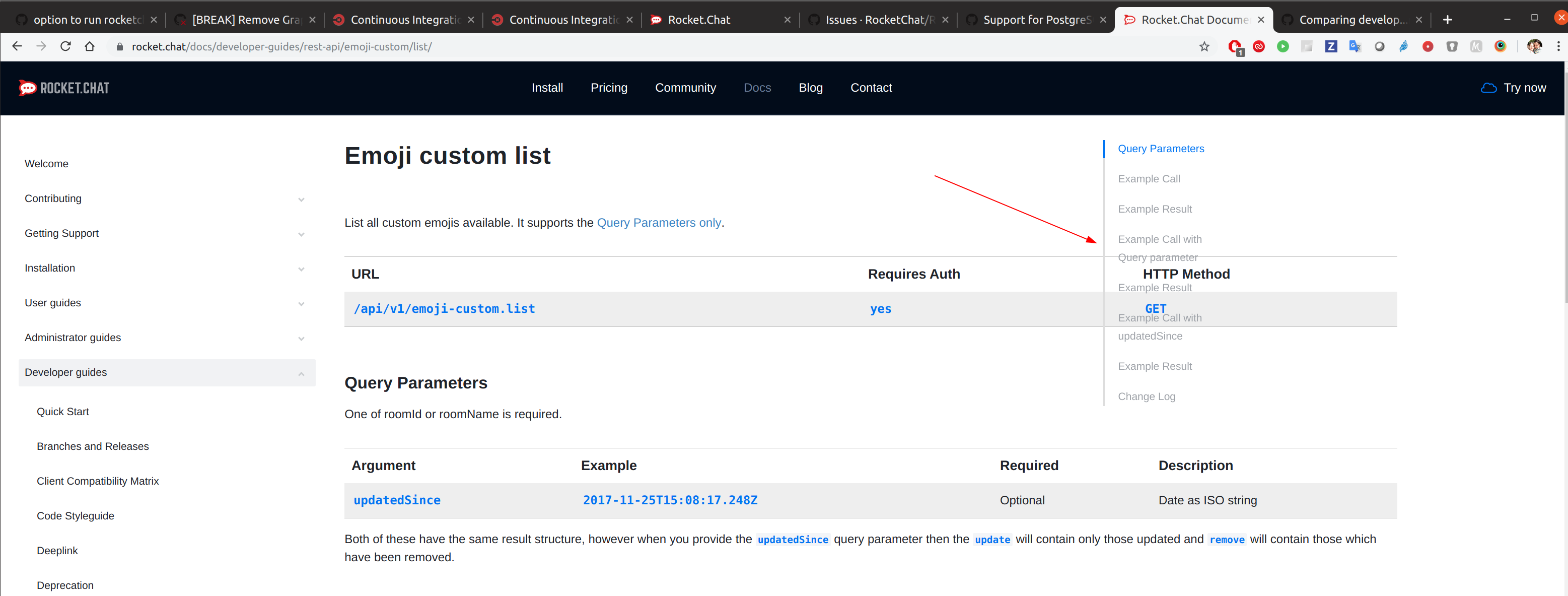Expand the Administrator guides section
The height and width of the screenshot is (596, 1568).
tap(301, 339)
